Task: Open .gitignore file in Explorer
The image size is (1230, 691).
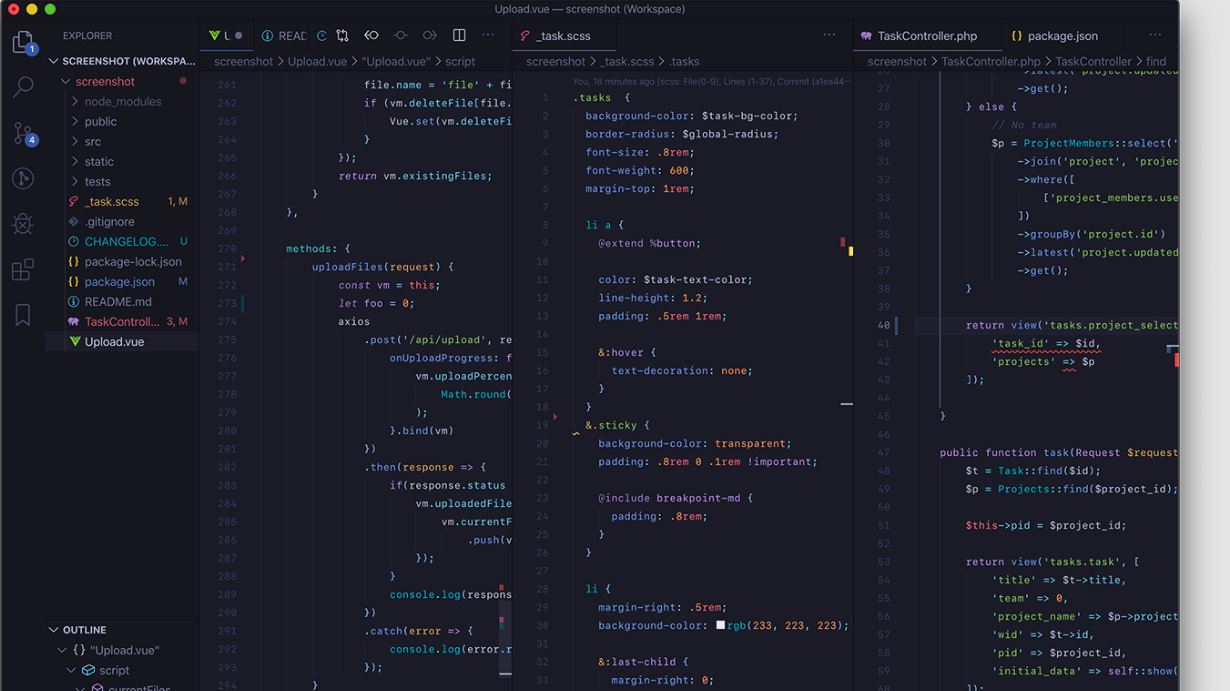Action: click(x=122, y=221)
